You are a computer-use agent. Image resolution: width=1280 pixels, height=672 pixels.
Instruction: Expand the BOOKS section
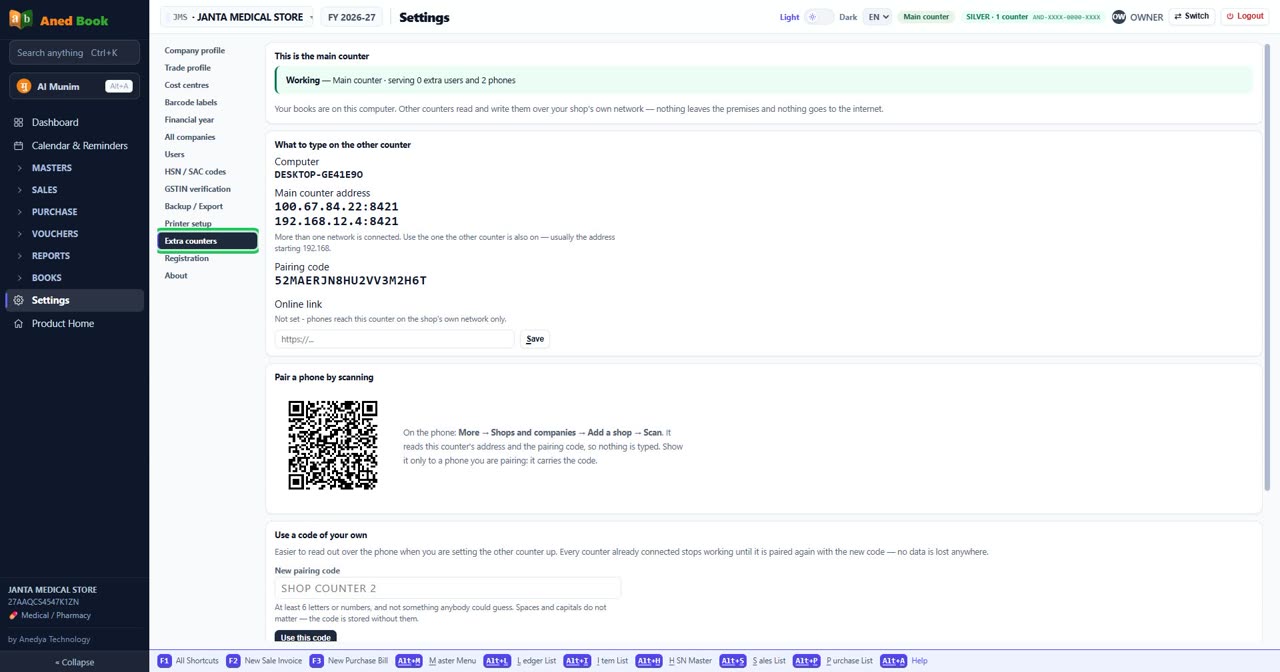[x=76, y=278]
